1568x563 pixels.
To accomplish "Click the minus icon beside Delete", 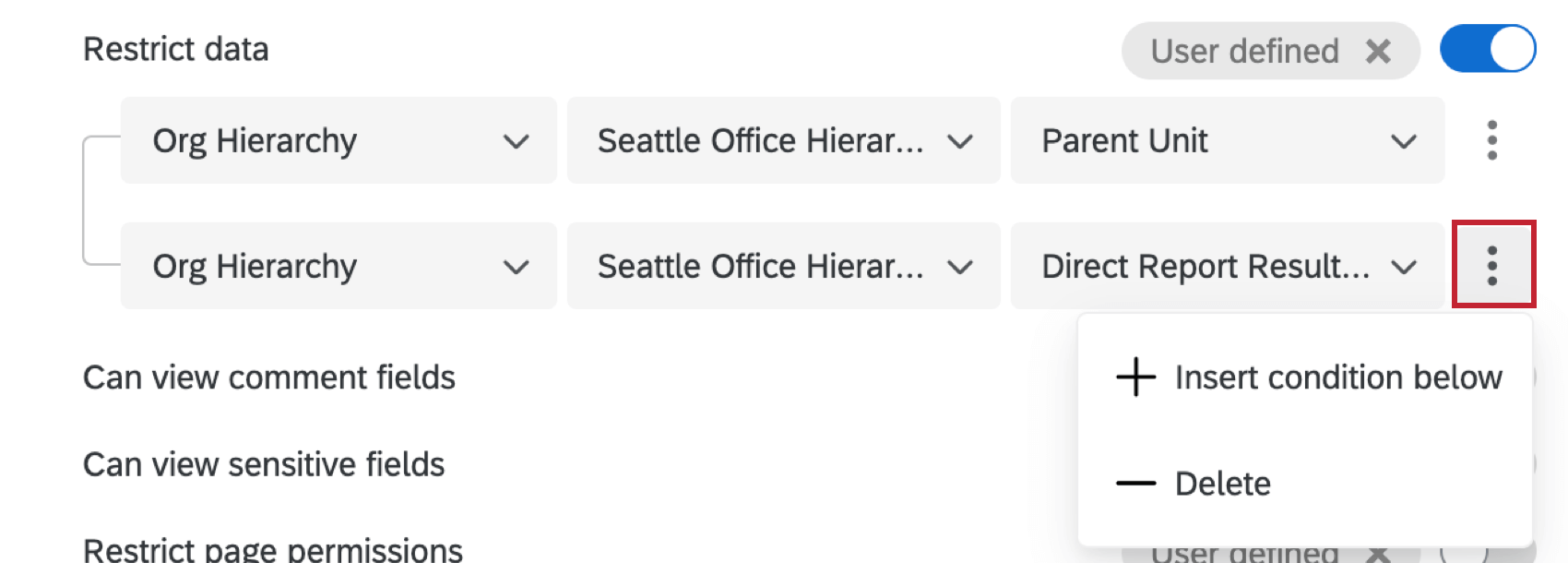I will point(1134,483).
